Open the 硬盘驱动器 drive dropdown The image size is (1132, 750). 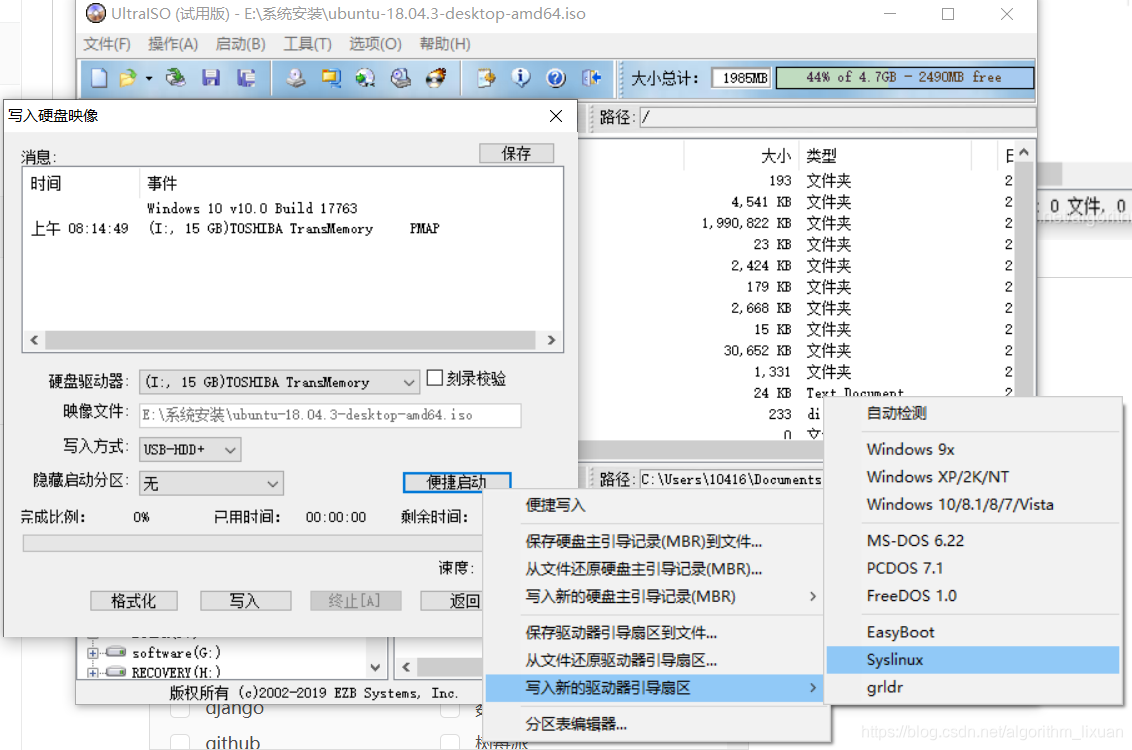(x=409, y=383)
